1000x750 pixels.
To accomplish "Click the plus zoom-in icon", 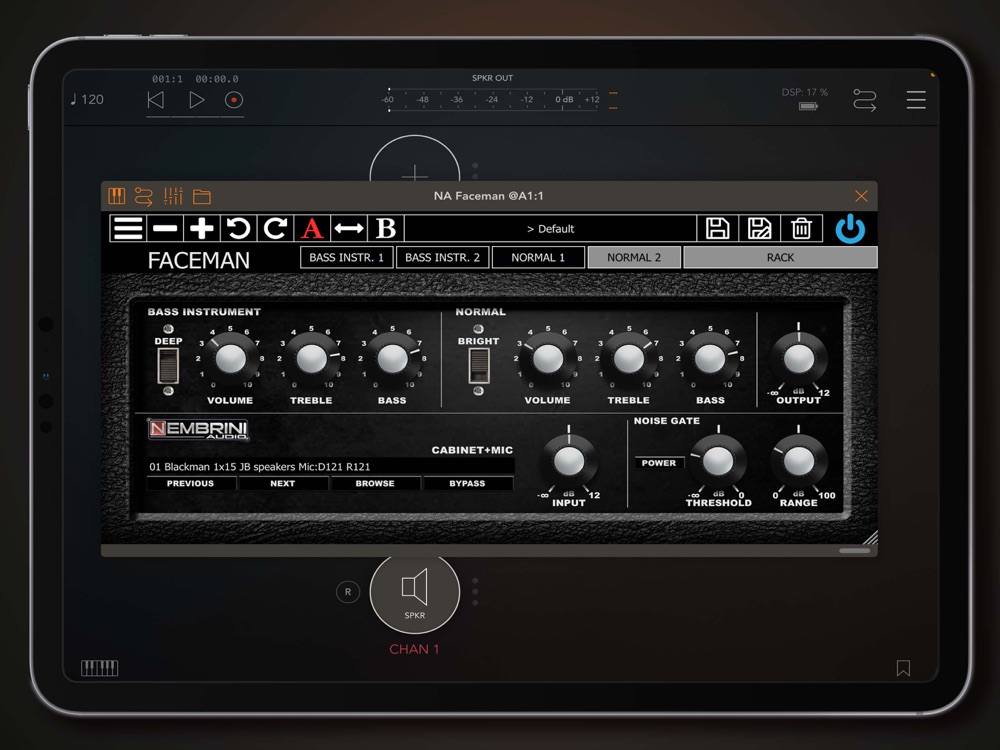I will (x=202, y=228).
